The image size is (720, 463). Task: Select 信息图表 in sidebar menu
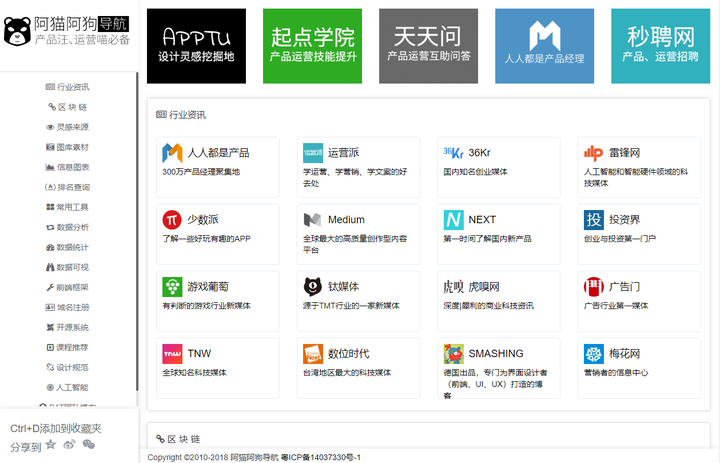point(68,167)
